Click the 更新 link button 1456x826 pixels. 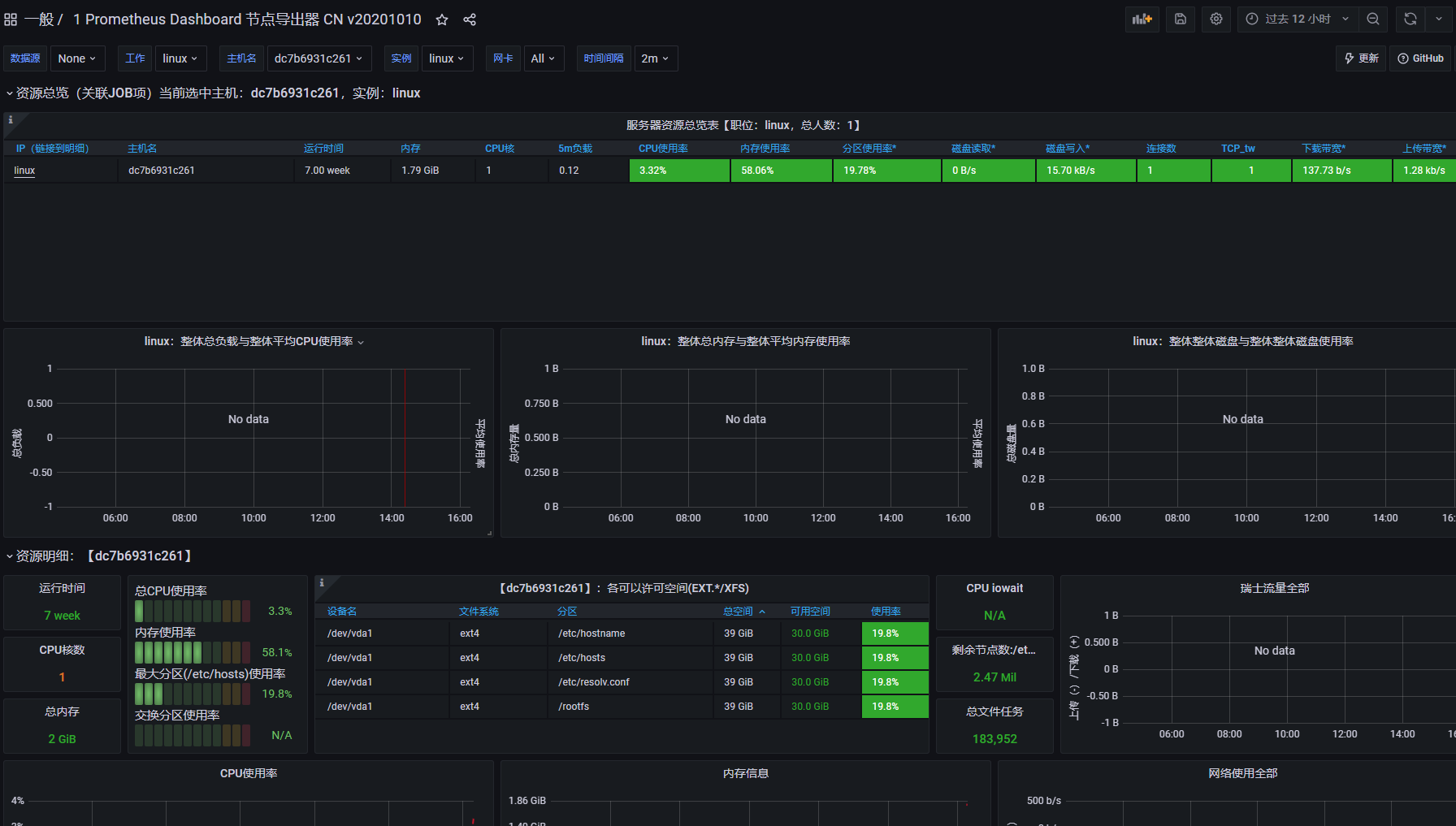tap(1361, 58)
